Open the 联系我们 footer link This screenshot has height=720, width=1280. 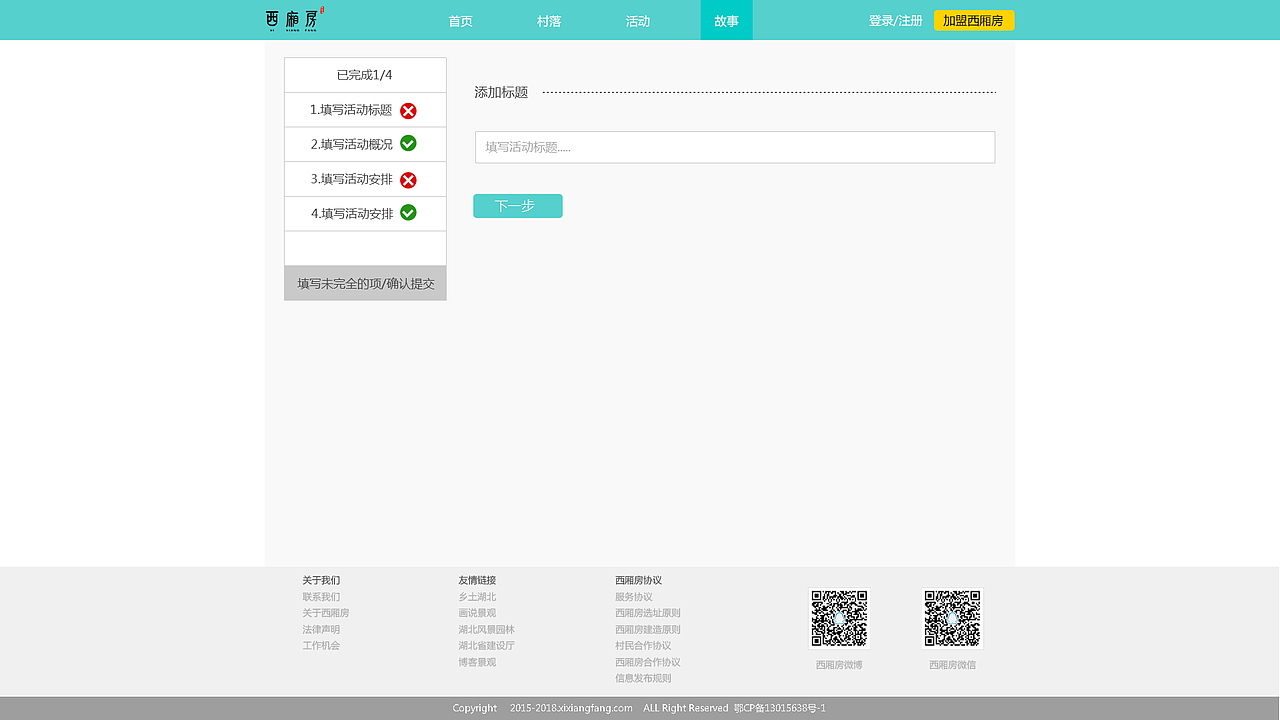click(x=321, y=597)
